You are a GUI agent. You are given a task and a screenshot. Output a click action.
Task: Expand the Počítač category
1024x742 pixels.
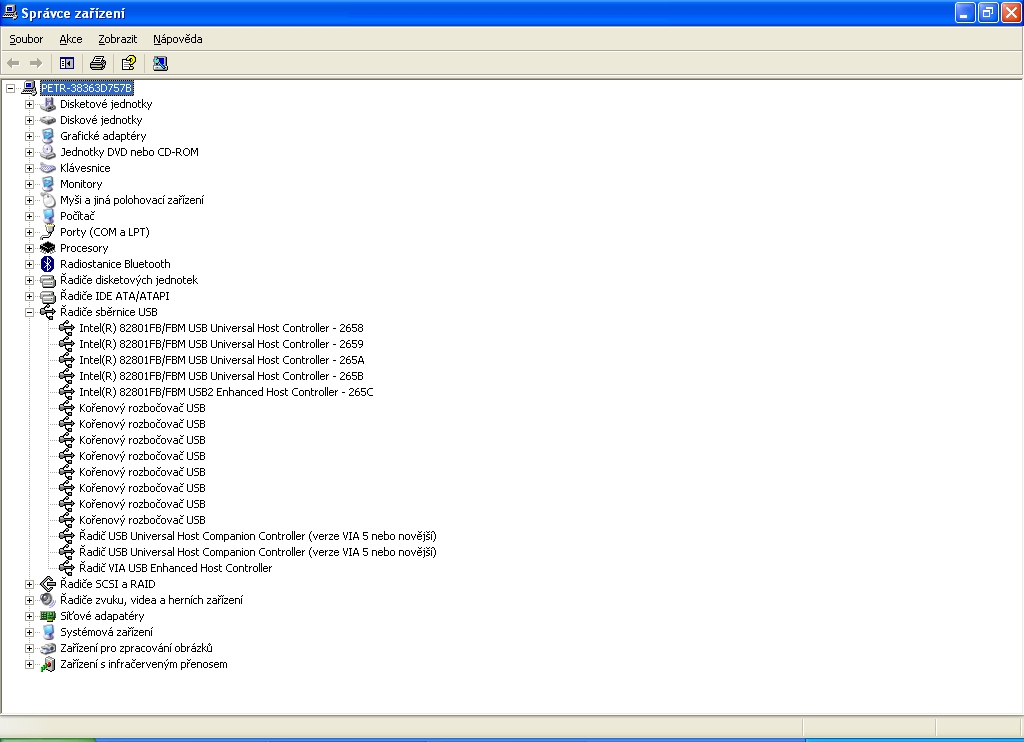[x=29, y=216]
